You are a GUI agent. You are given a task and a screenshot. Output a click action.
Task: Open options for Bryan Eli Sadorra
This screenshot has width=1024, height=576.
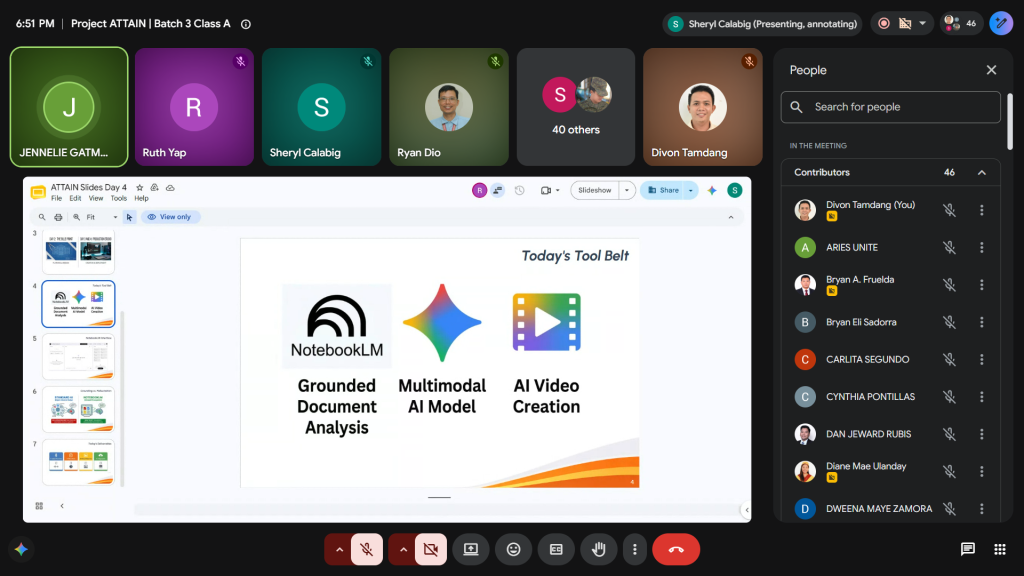tap(982, 322)
